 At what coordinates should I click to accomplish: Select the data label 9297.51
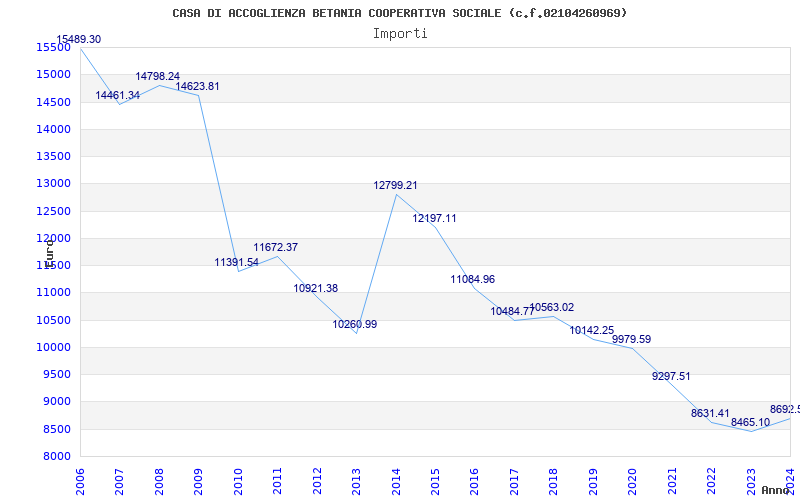tap(671, 376)
